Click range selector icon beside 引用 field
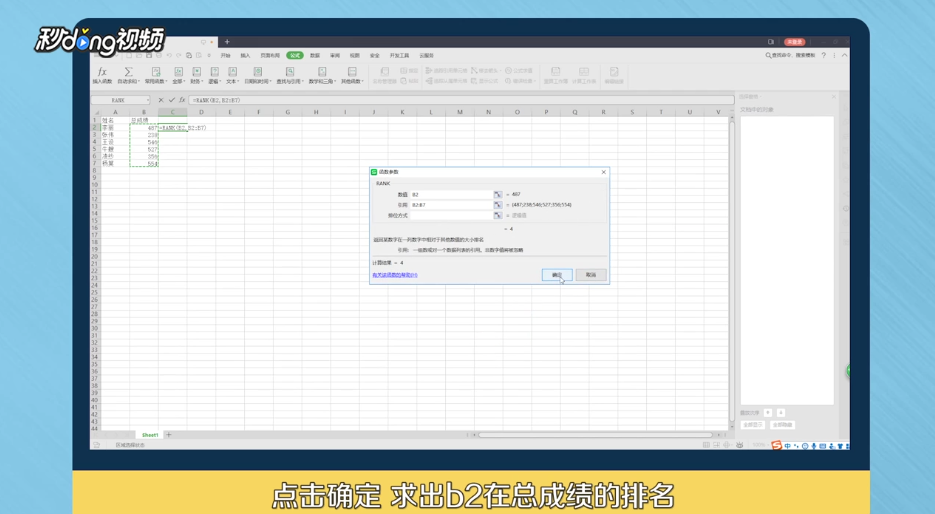 (498, 205)
